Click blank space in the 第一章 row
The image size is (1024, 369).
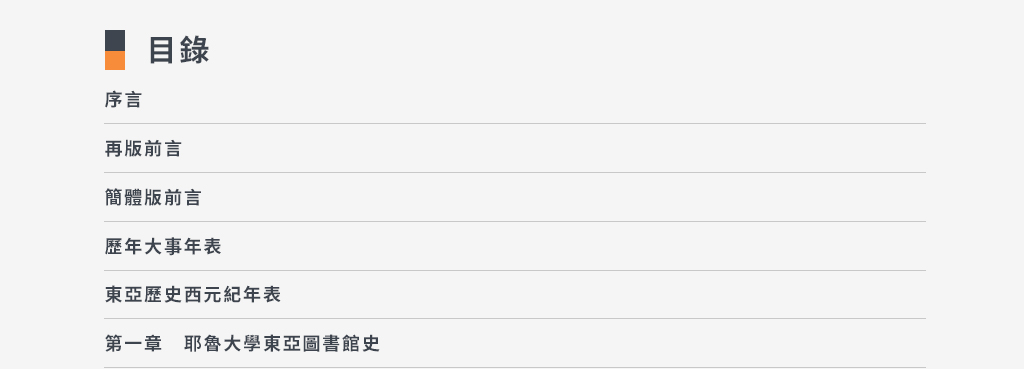click(x=653, y=344)
